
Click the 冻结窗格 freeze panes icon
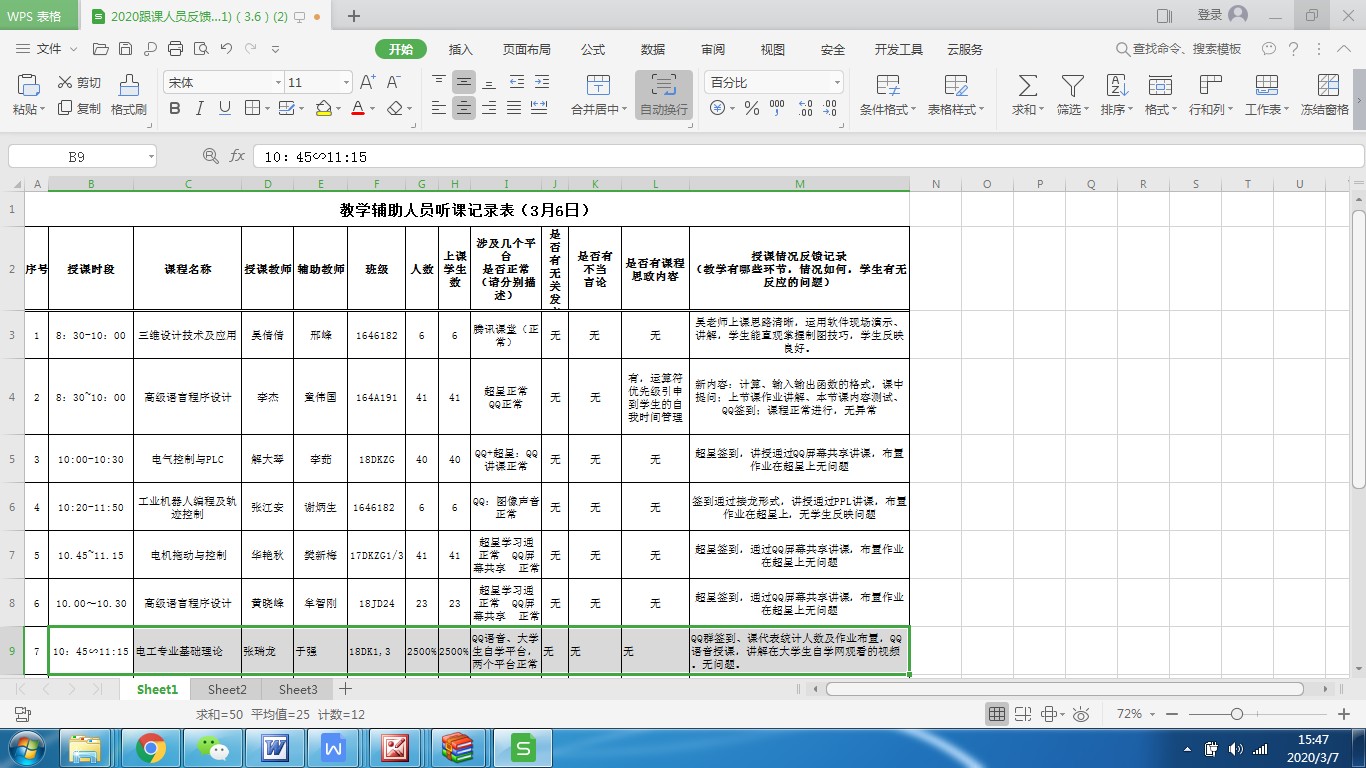pos(1328,86)
